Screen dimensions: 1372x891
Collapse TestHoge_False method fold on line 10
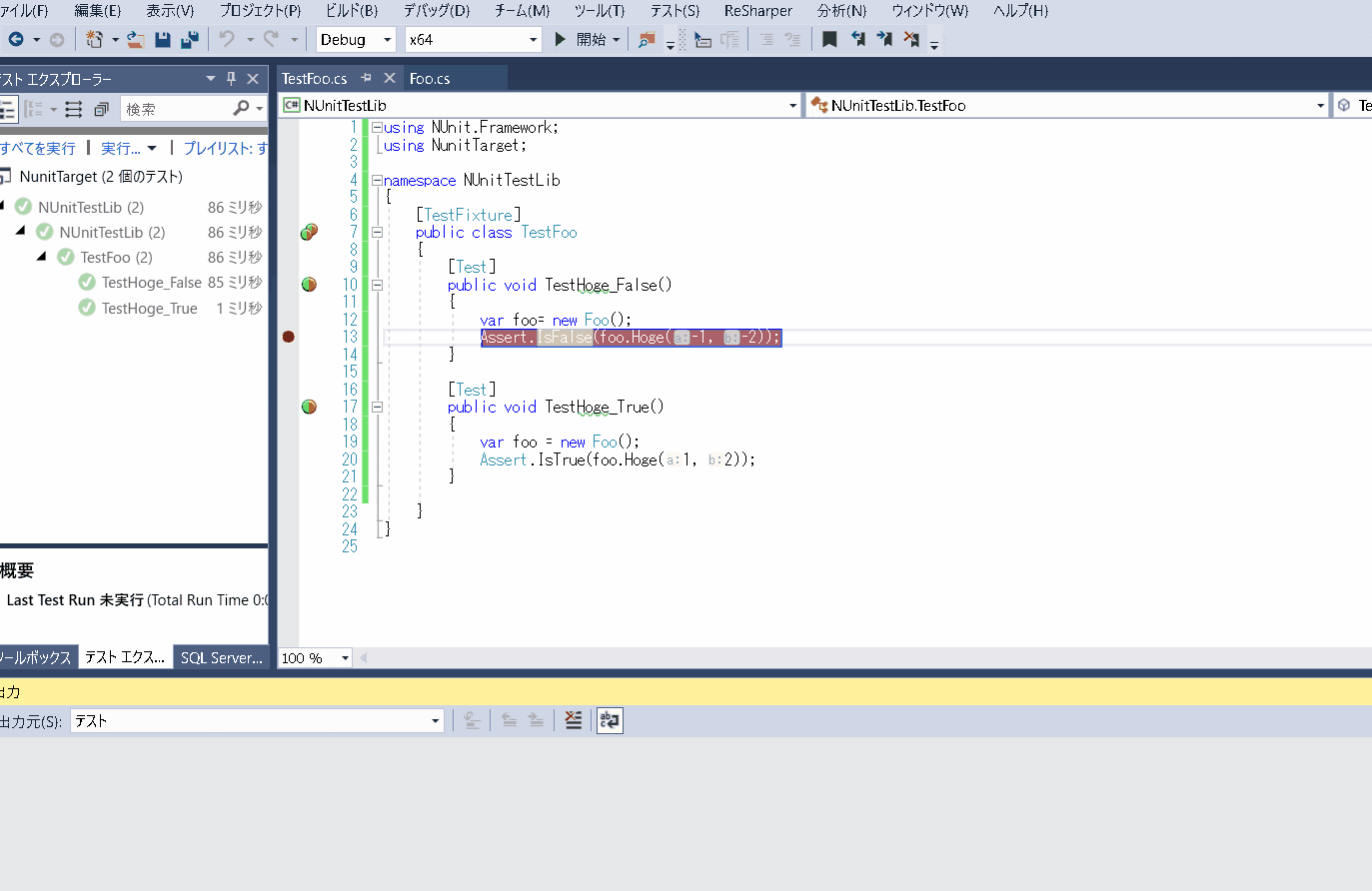point(378,285)
